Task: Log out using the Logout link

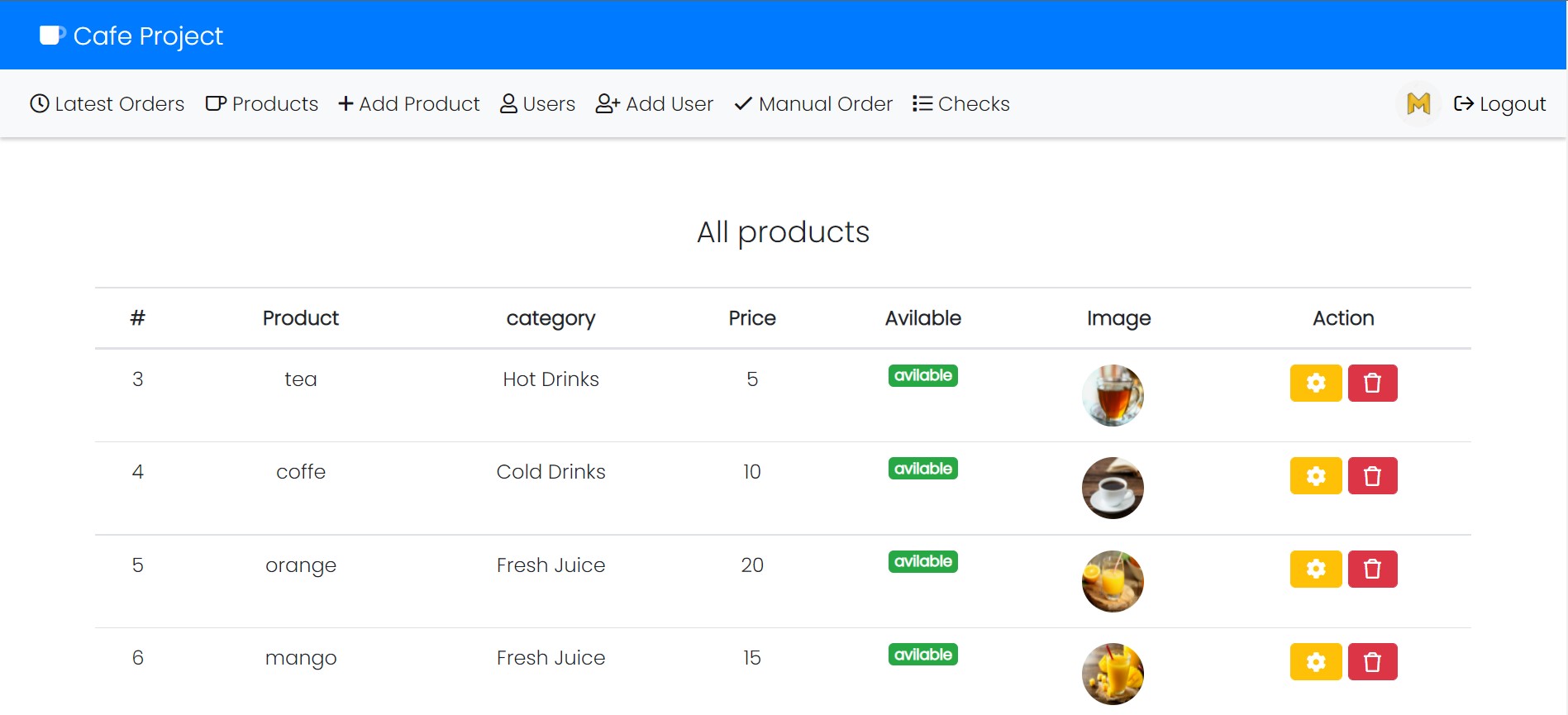Action: [x=1499, y=103]
